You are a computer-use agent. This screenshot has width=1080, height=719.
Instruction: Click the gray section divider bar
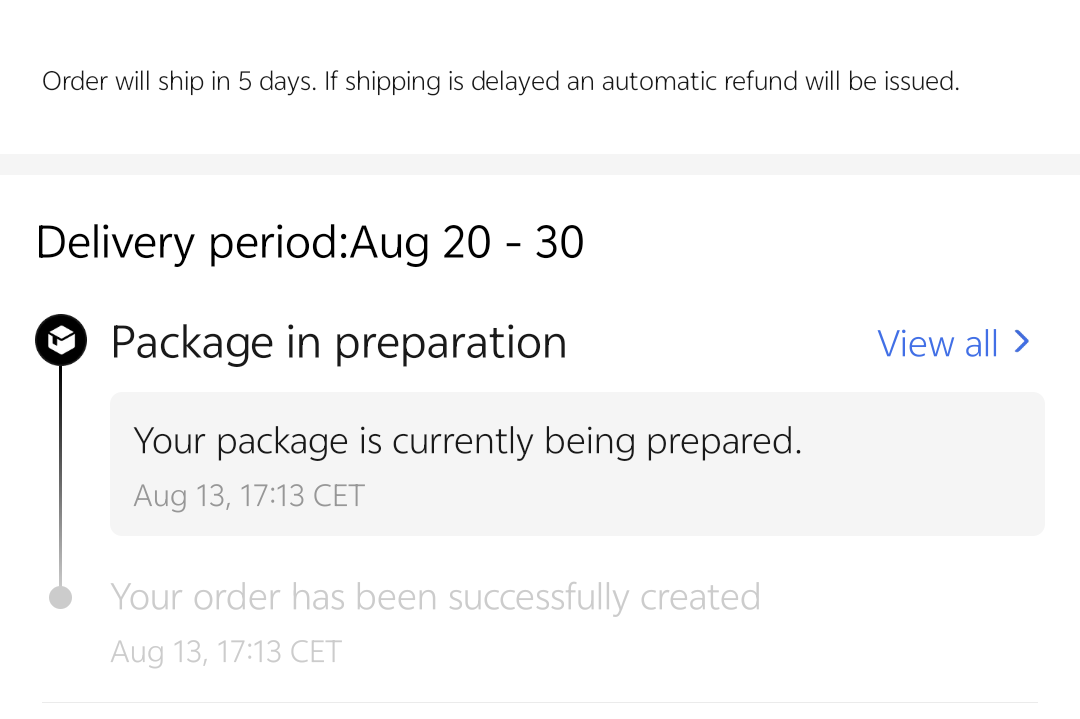540,164
